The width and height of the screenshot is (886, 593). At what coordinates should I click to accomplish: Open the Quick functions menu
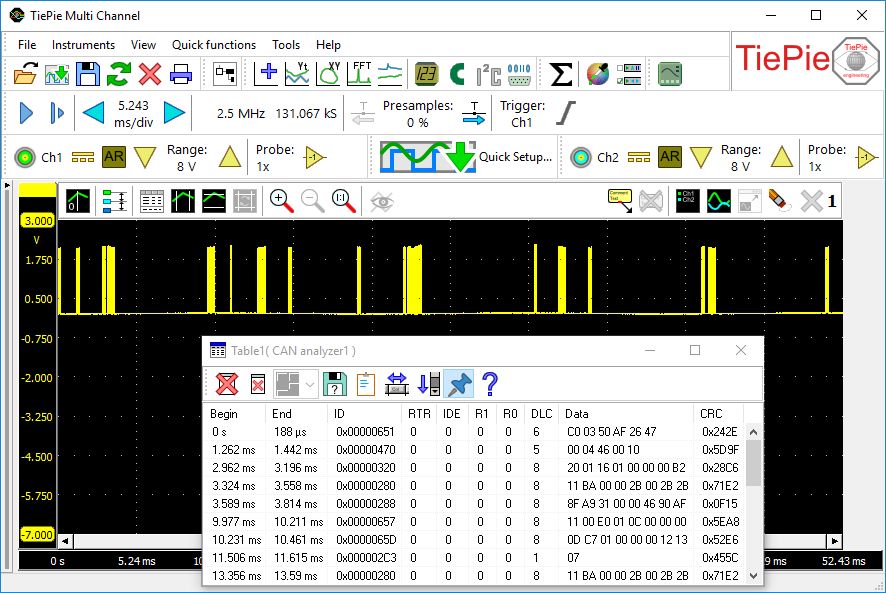coord(214,45)
